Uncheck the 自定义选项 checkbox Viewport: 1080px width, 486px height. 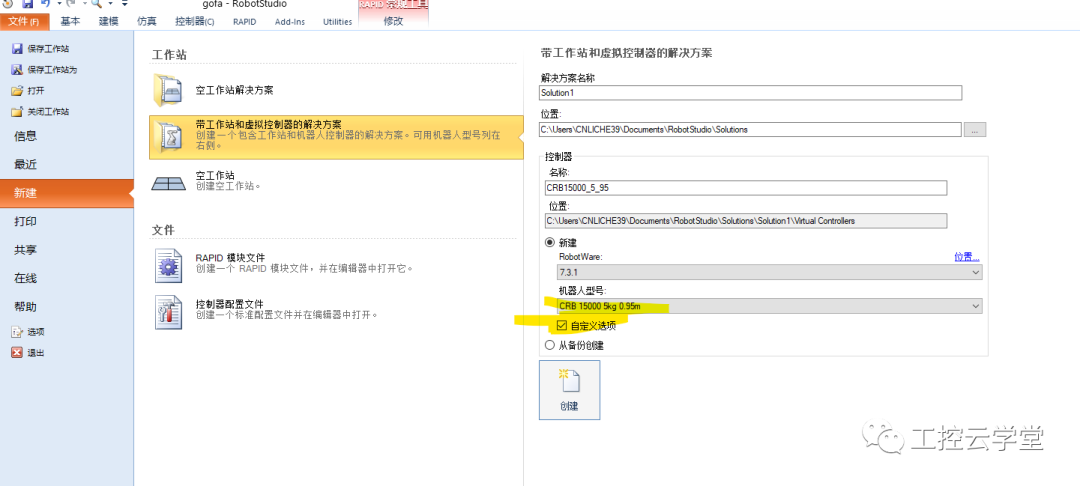click(561, 326)
